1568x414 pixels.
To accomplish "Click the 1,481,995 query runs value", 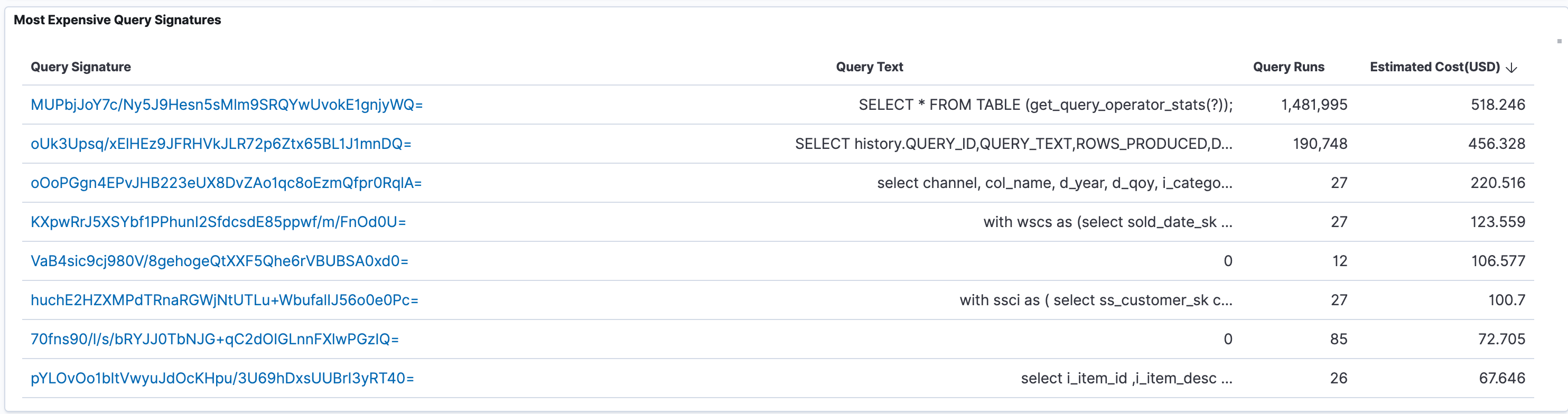I will 1313,105.
